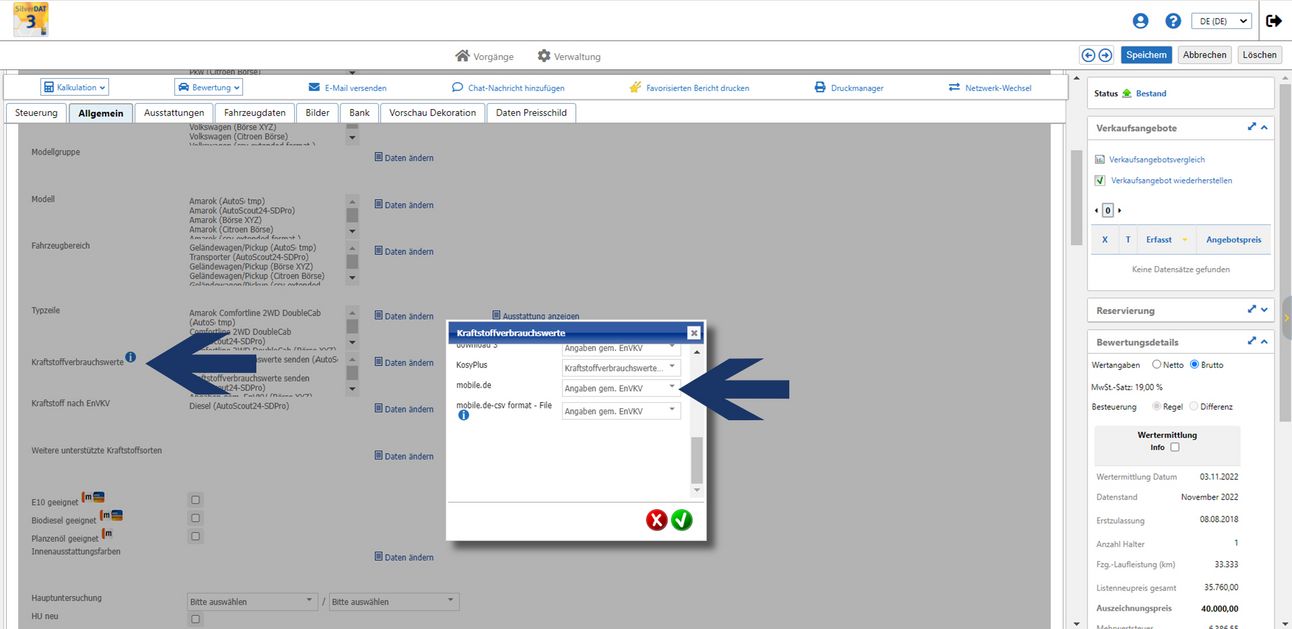This screenshot has height=629, width=1292.
Task: Click info icon beside Kraftstoffverbrauchswerte label
Action: click(x=131, y=358)
